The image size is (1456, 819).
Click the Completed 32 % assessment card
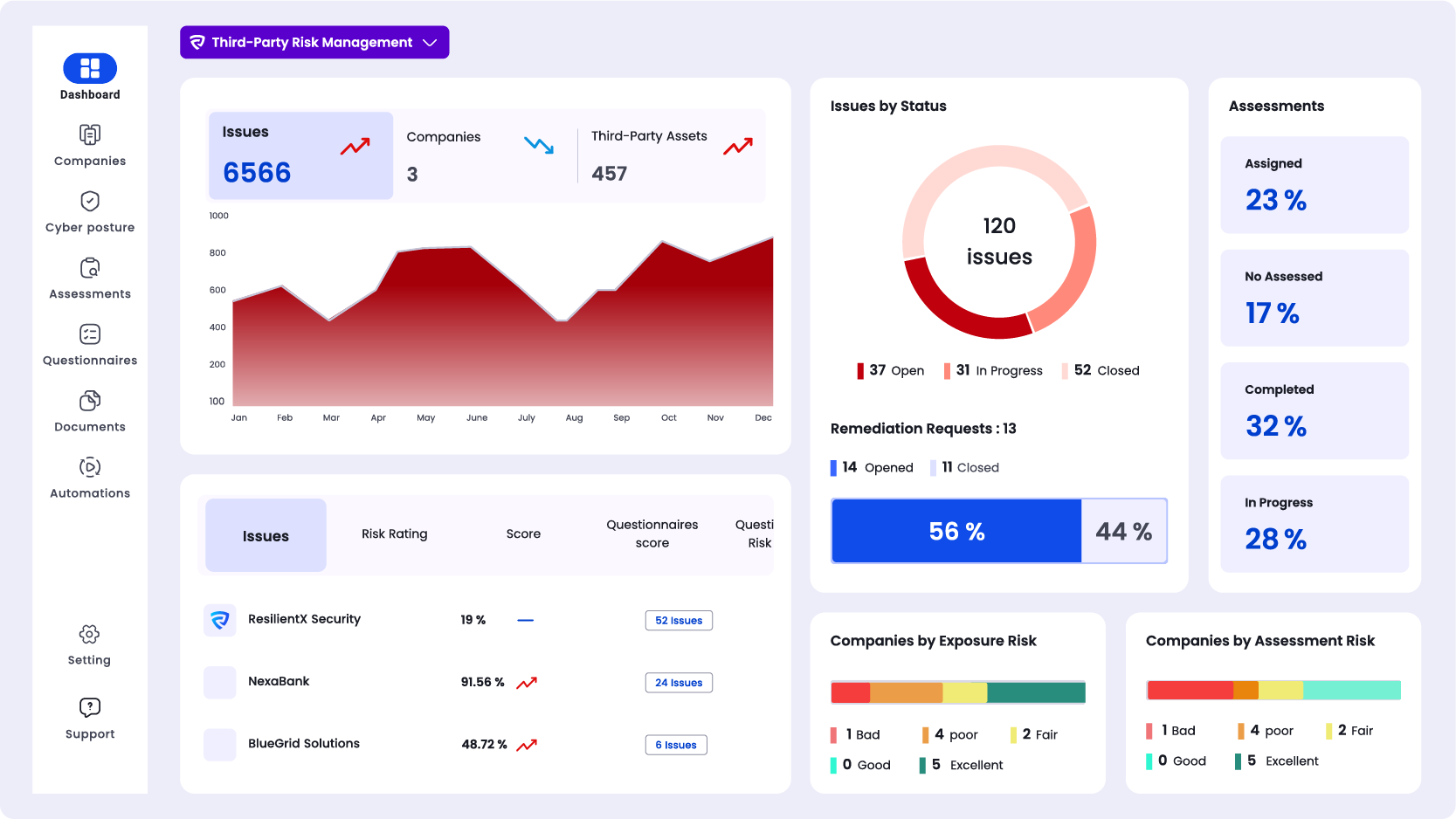coord(1315,410)
